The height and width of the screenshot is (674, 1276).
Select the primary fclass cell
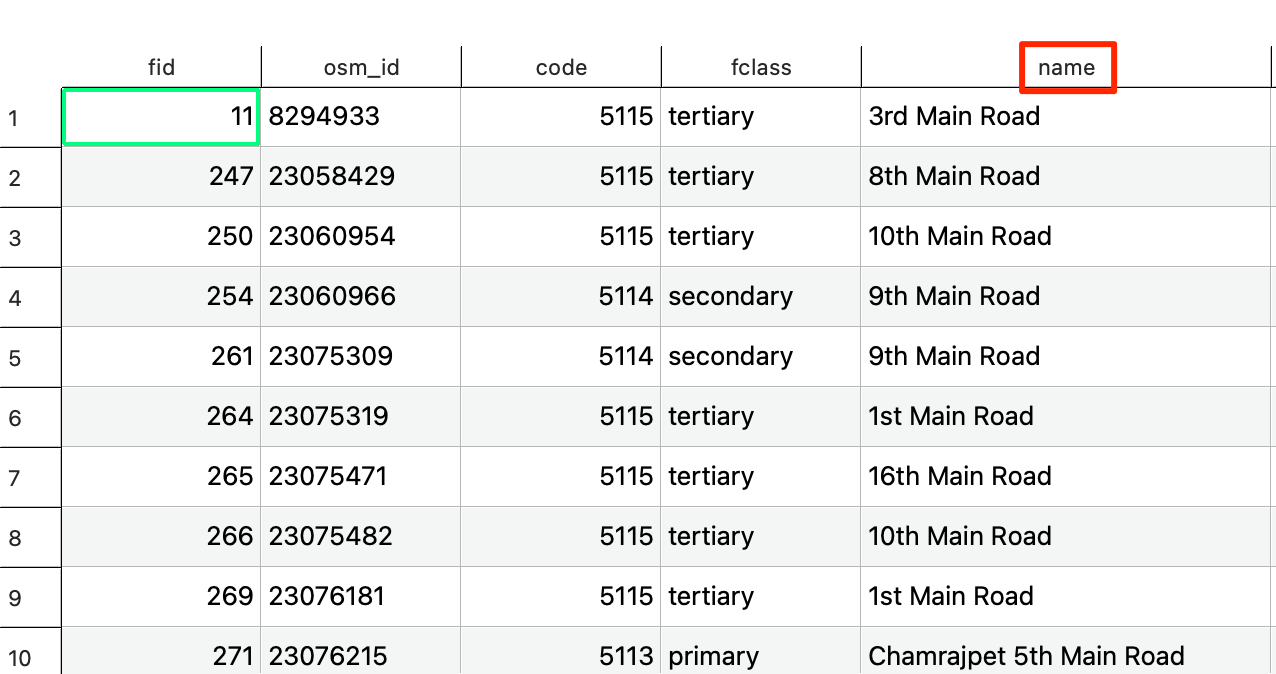(x=761, y=657)
